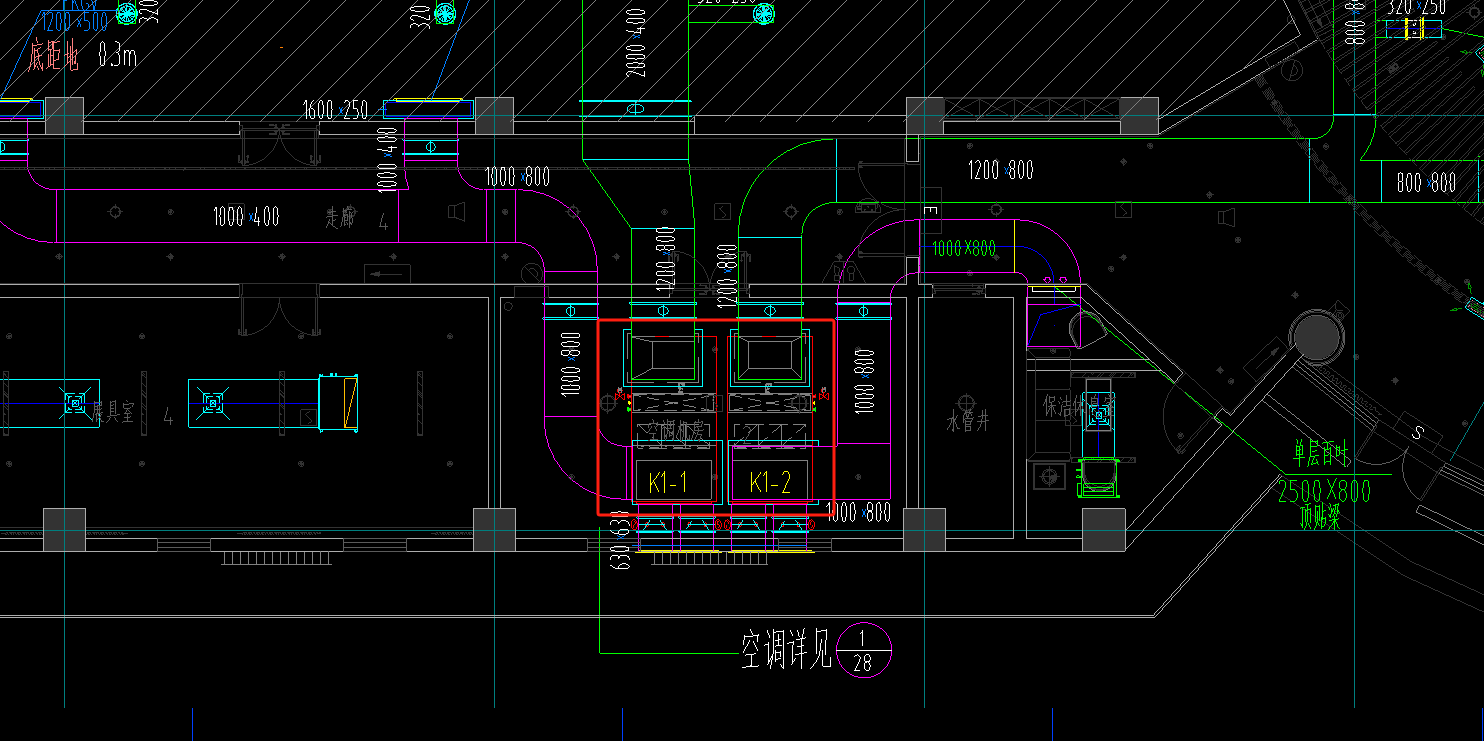The height and width of the screenshot is (741, 1484).
Task: Click the floor drain symbol beside green equipment
Action: tap(1048, 476)
